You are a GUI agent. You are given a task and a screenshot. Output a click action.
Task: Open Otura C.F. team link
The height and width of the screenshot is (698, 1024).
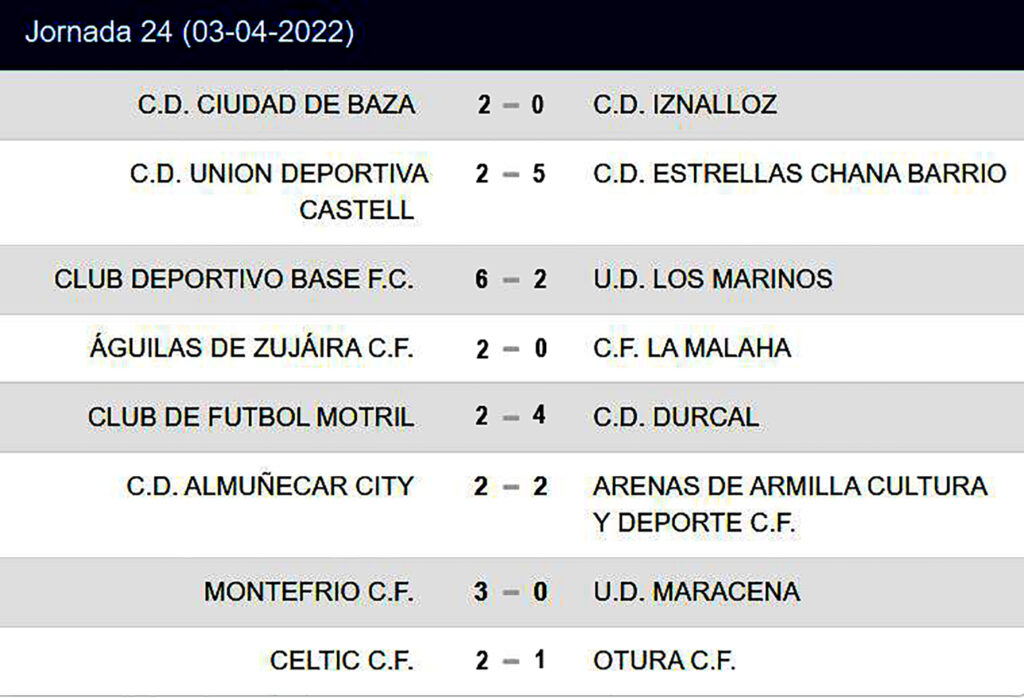coord(664,661)
